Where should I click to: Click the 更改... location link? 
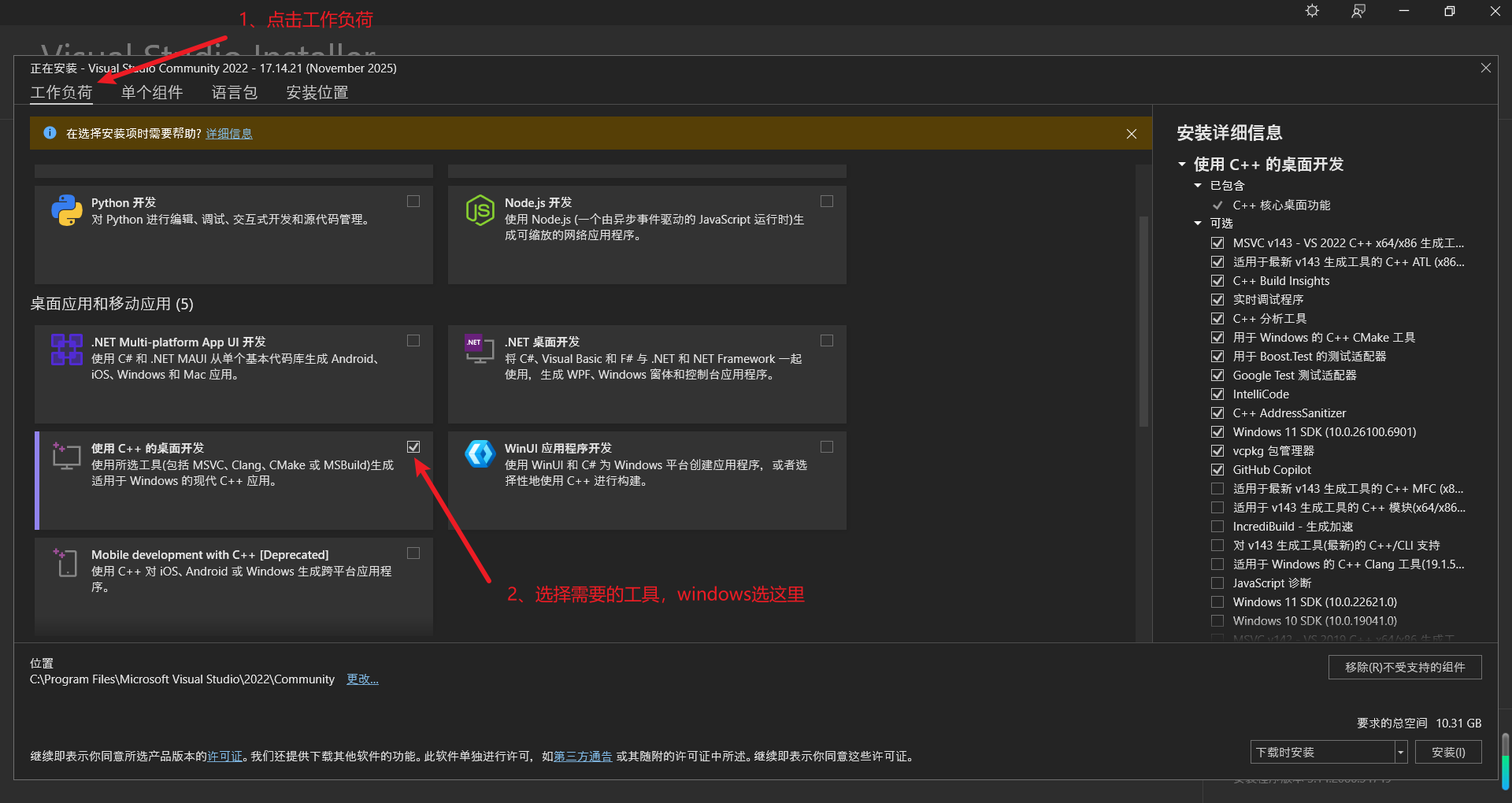click(x=362, y=679)
